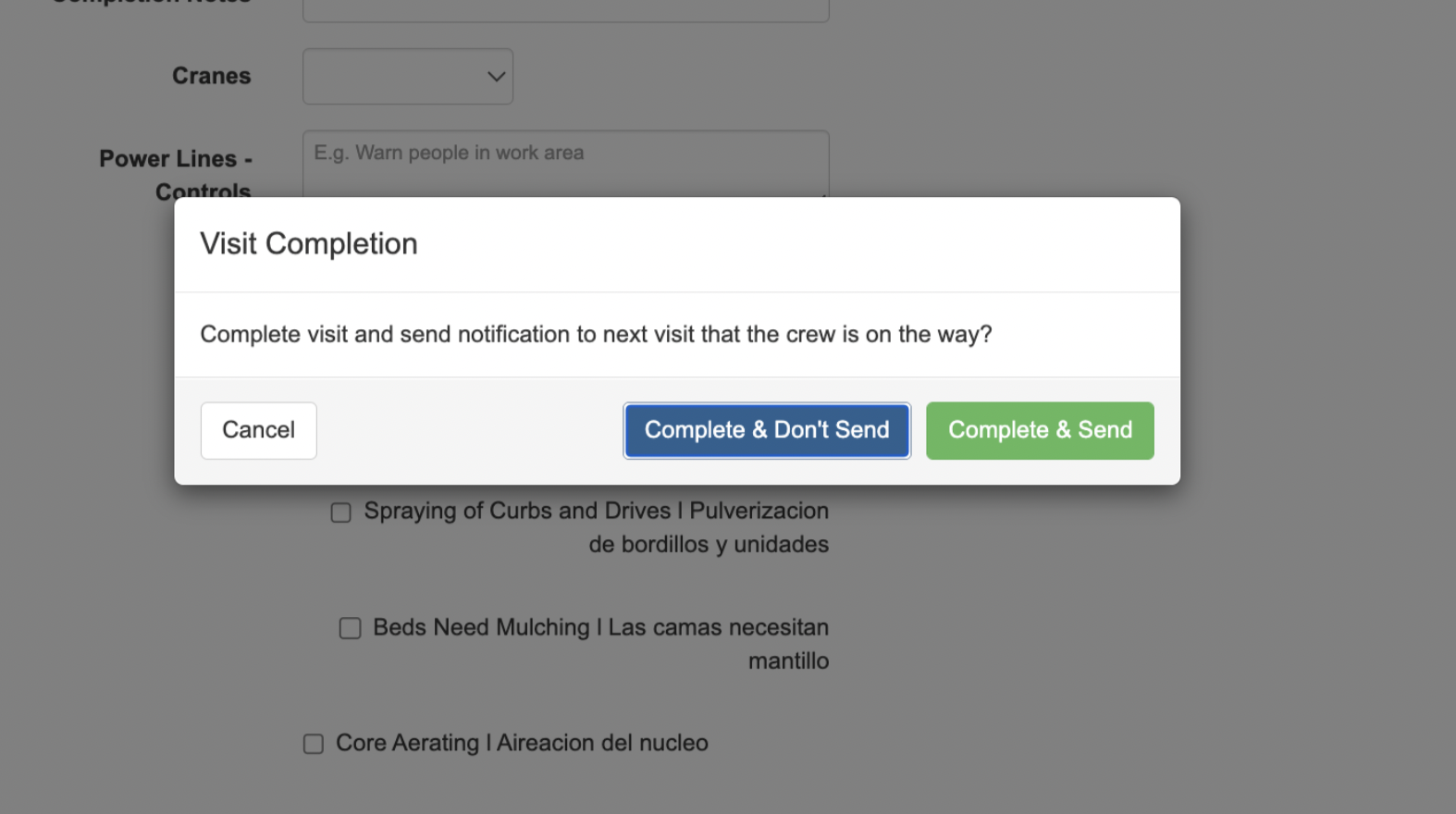Click the Core Aerating label text

(522, 744)
